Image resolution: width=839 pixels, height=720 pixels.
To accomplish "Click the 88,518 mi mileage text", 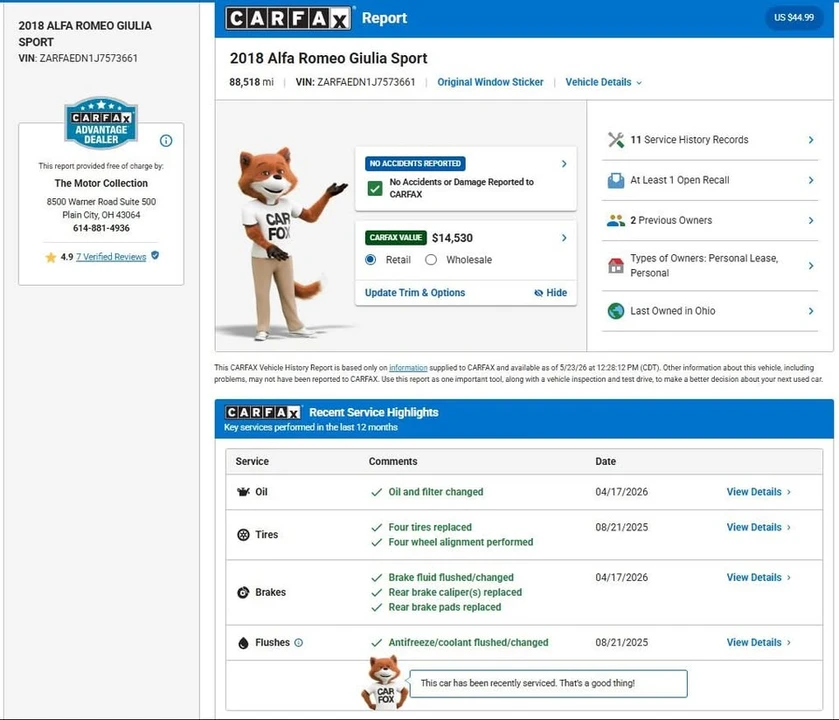I will 251,82.
